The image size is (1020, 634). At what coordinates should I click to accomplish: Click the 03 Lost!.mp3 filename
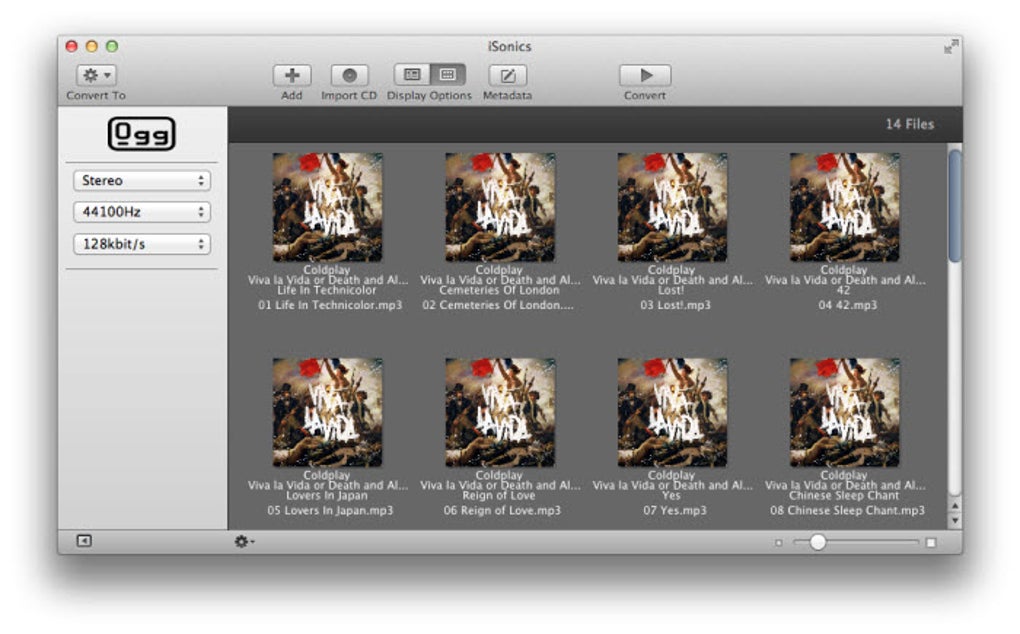(675, 305)
